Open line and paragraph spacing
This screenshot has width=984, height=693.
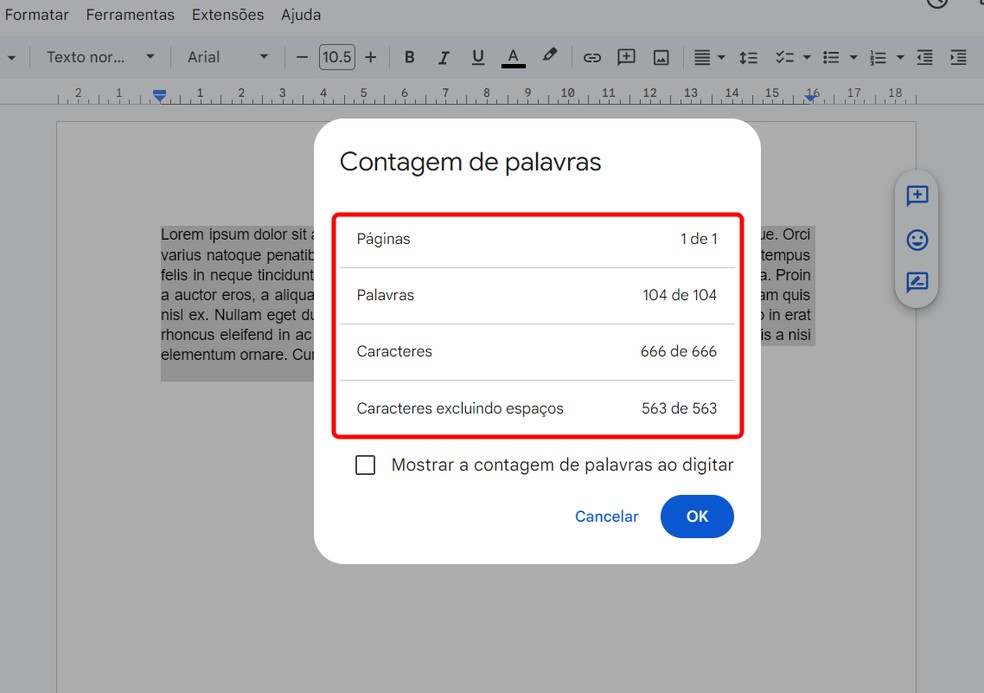tap(748, 58)
